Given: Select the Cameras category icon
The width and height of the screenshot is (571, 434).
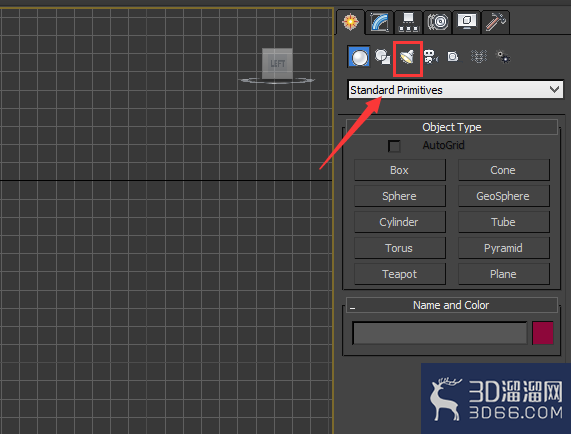Looking at the screenshot, I should point(431,57).
